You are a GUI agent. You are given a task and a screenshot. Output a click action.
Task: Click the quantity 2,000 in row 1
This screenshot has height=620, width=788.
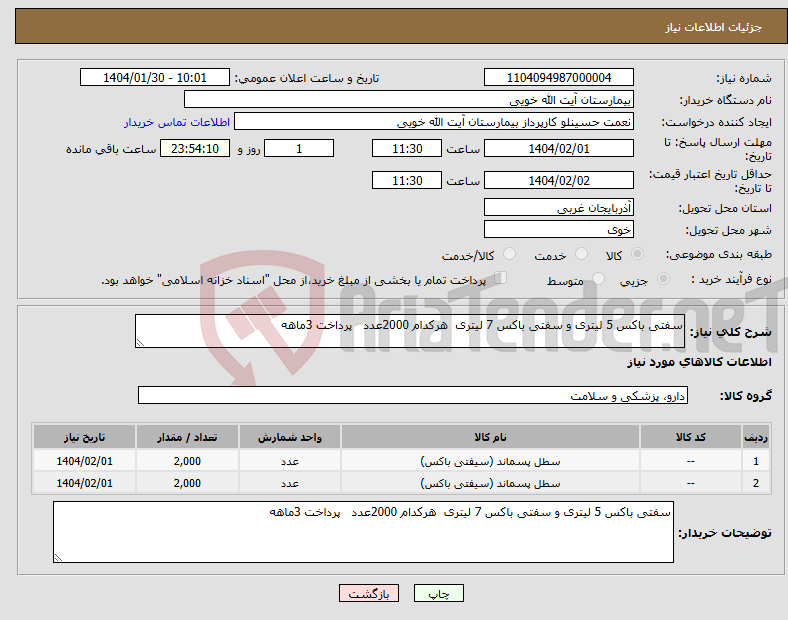187,461
